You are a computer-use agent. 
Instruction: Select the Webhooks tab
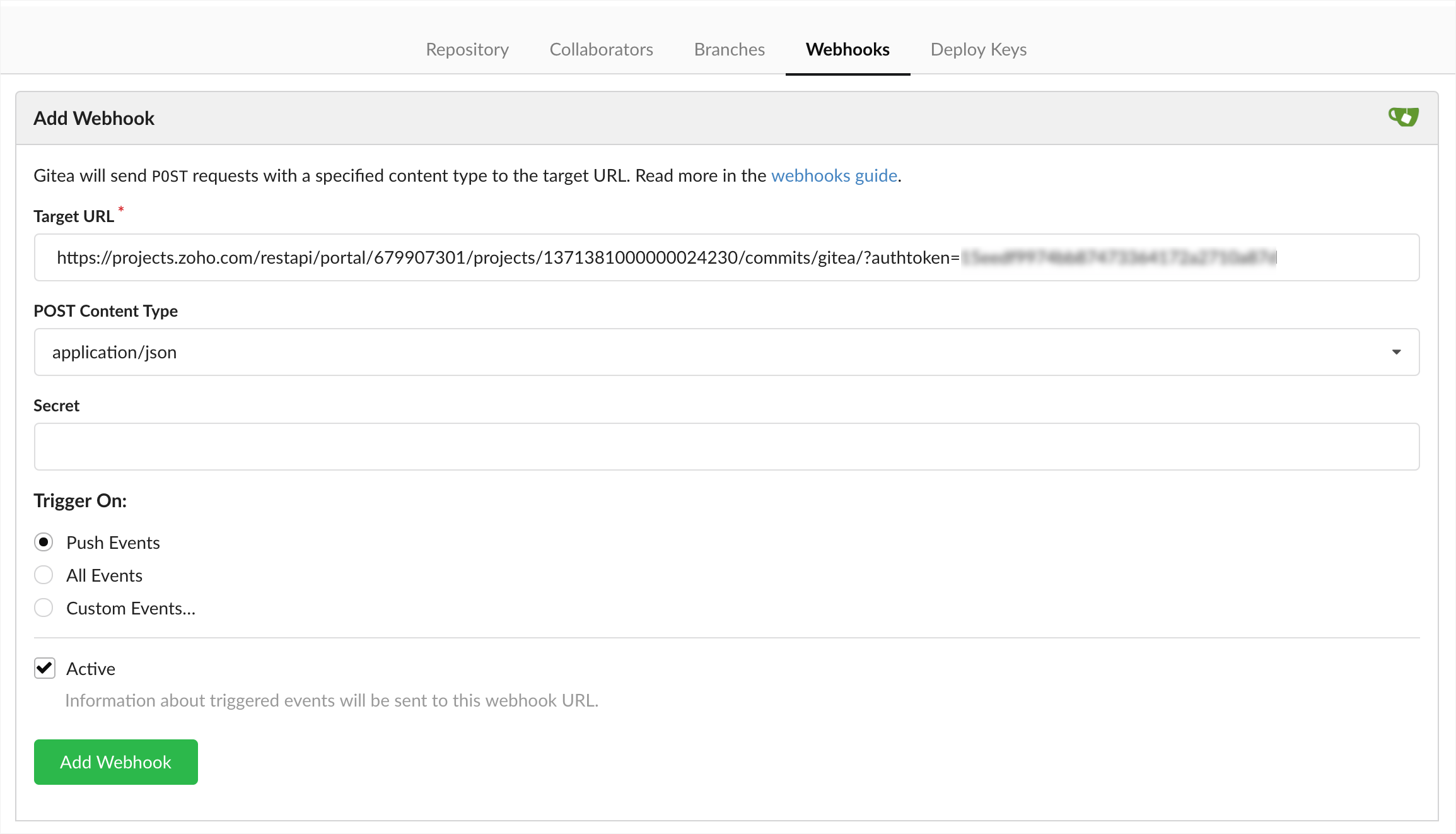click(847, 49)
